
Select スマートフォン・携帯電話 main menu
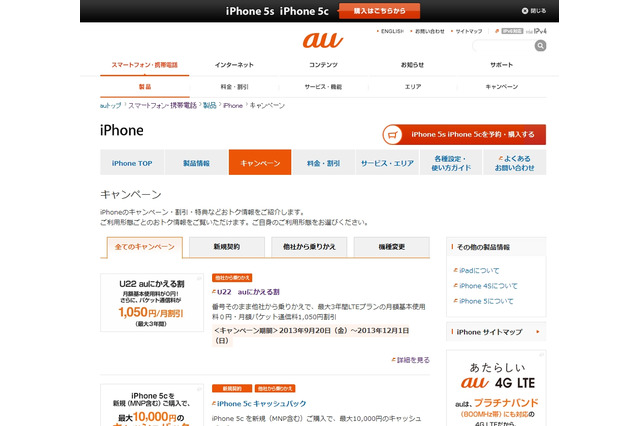pos(144,65)
